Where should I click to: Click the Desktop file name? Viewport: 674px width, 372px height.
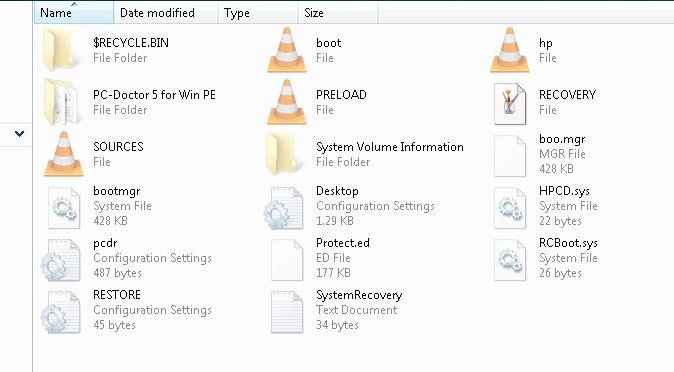coord(337,191)
